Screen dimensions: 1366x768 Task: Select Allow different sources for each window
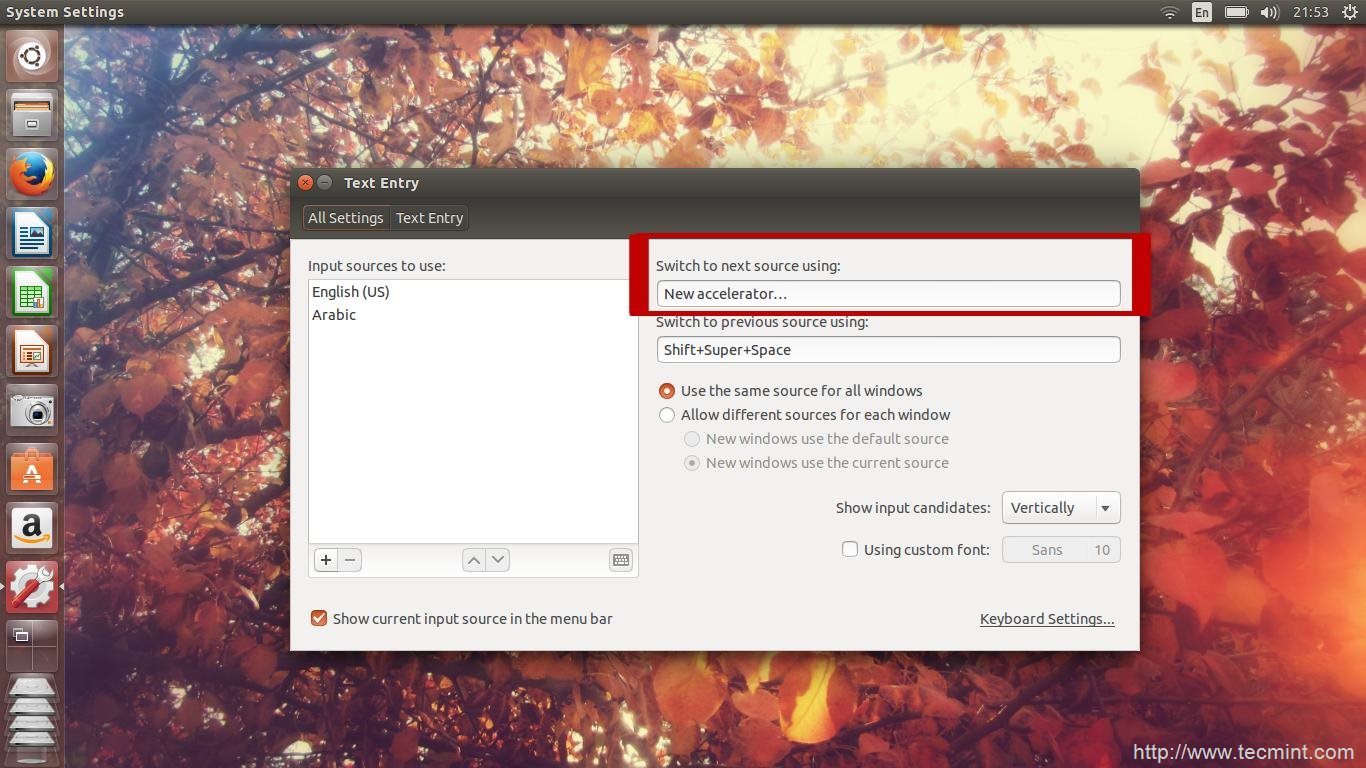(804, 415)
